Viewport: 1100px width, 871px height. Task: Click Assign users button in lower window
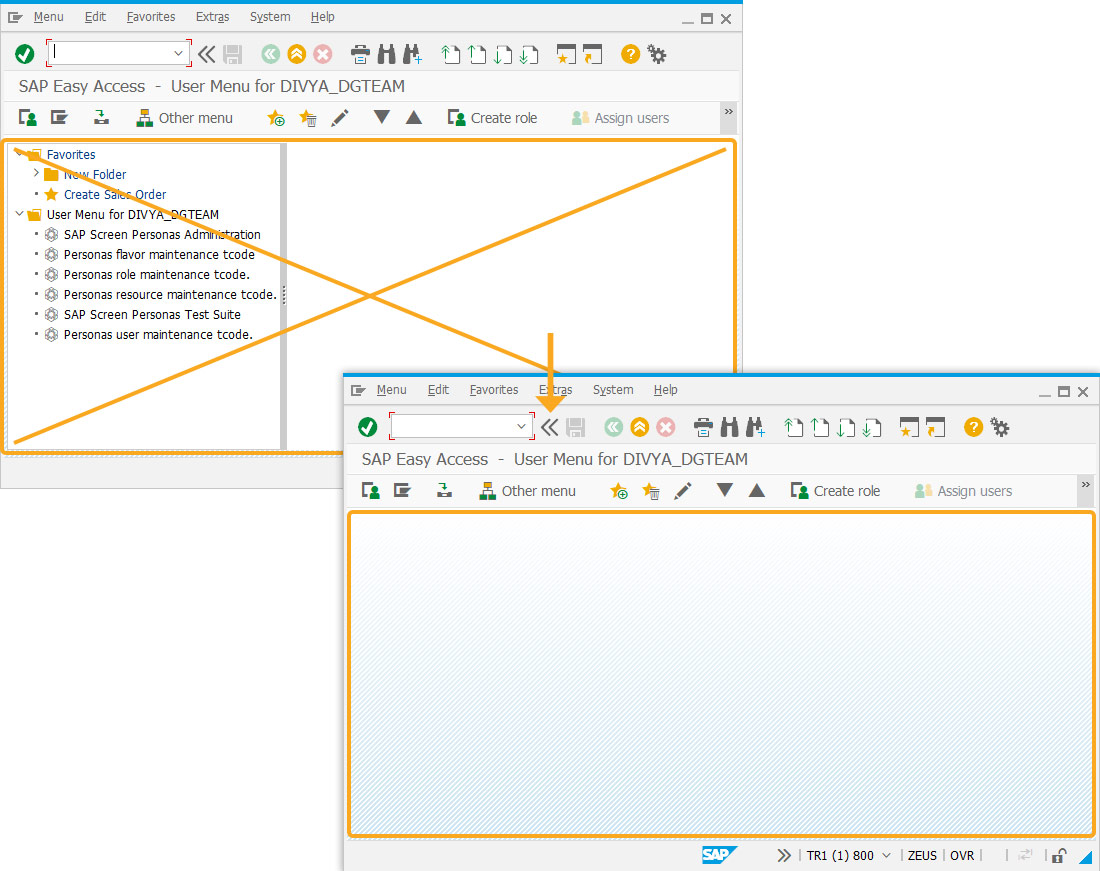(963, 491)
